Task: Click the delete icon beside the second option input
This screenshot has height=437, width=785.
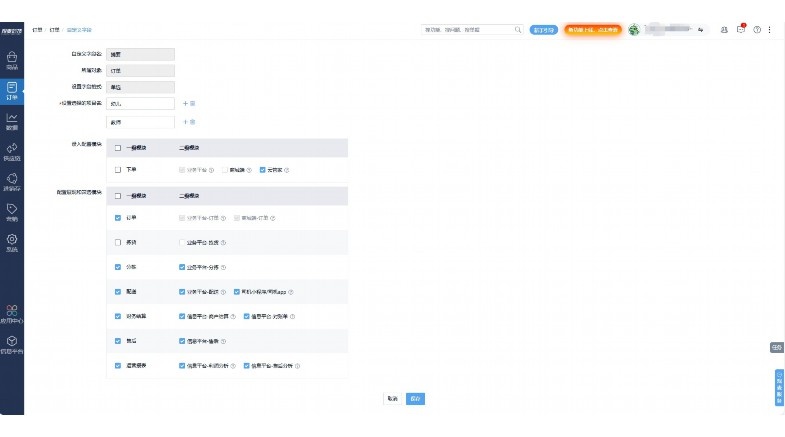Action: 193,122
